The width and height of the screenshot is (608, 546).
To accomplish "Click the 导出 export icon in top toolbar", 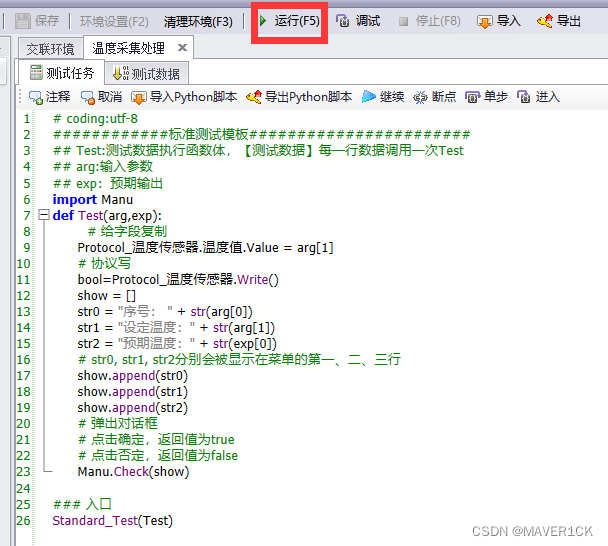I will pos(545,21).
